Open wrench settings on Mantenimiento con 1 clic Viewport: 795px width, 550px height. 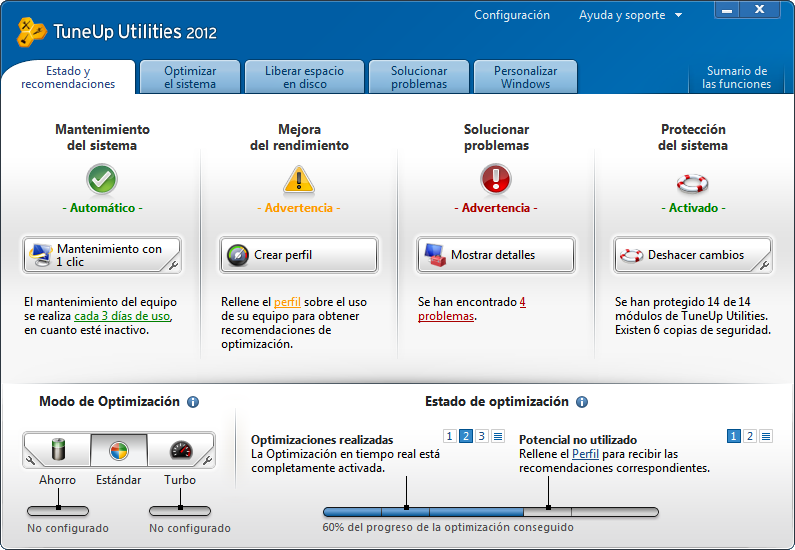click(173, 265)
